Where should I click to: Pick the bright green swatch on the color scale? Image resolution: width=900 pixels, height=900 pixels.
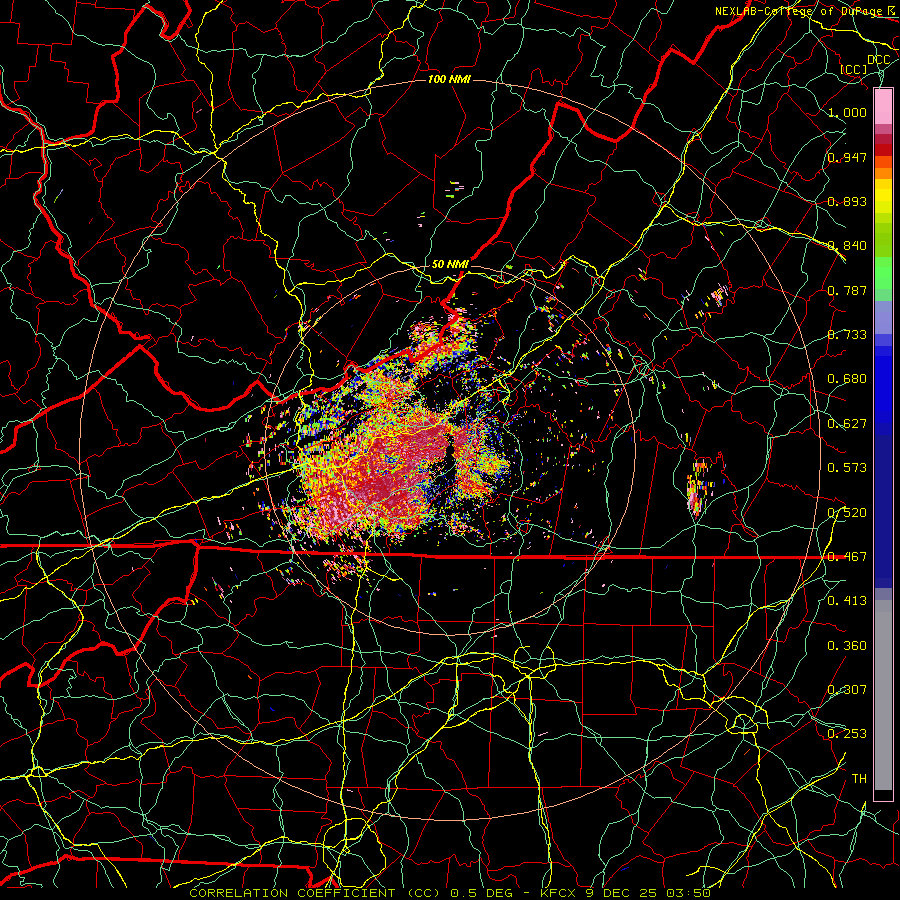point(883,273)
